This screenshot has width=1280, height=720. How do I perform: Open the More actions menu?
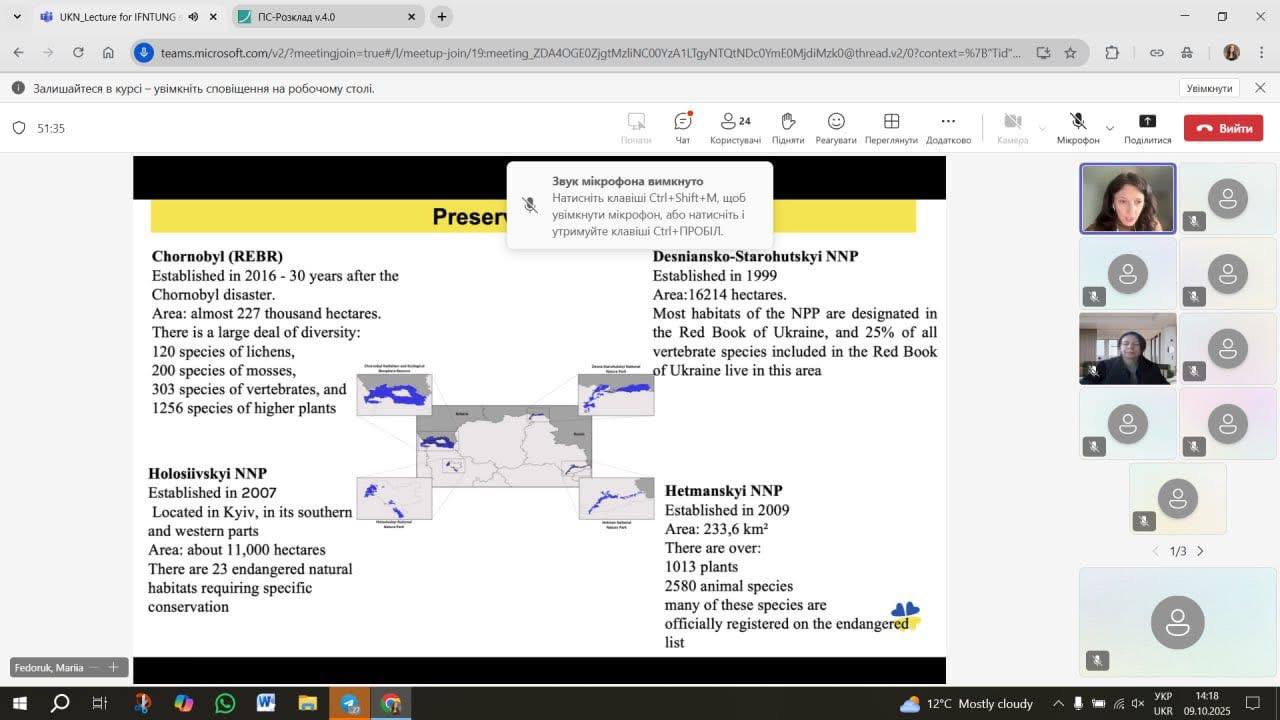tap(948, 127)
